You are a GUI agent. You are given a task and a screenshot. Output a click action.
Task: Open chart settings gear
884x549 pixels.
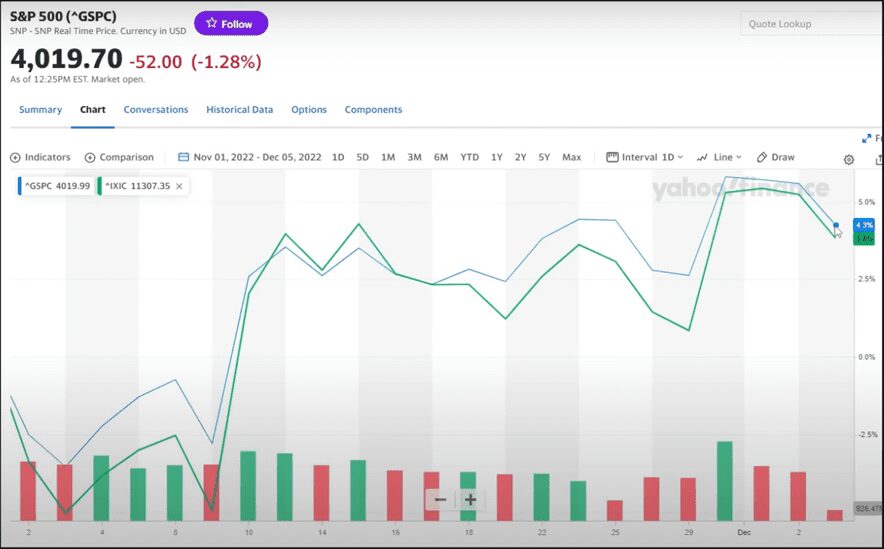tap(849, 159)
